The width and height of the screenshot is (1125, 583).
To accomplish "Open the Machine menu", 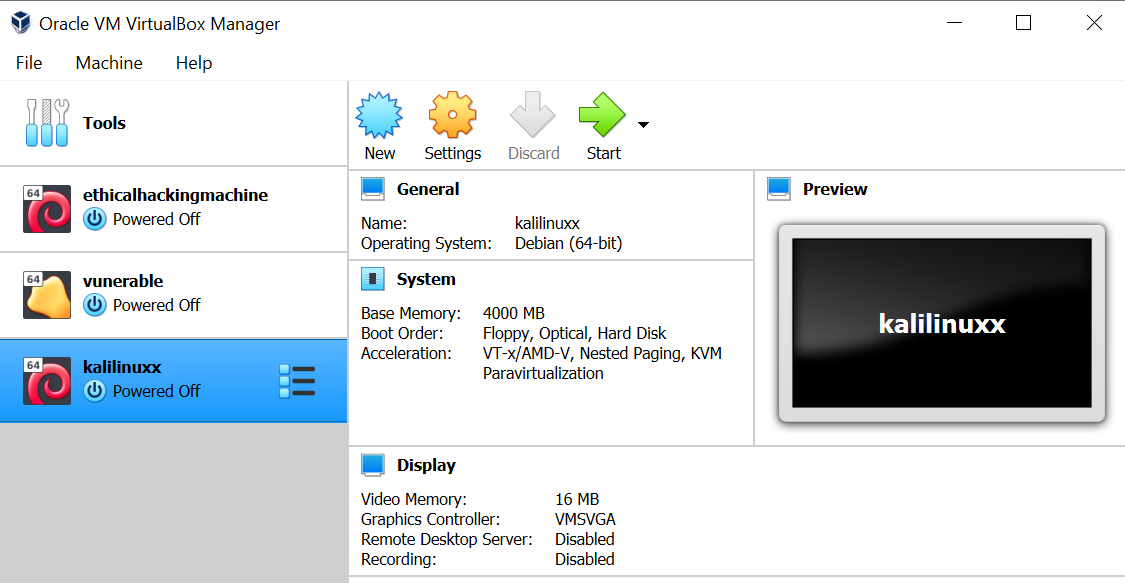I will tap(109, 63).
